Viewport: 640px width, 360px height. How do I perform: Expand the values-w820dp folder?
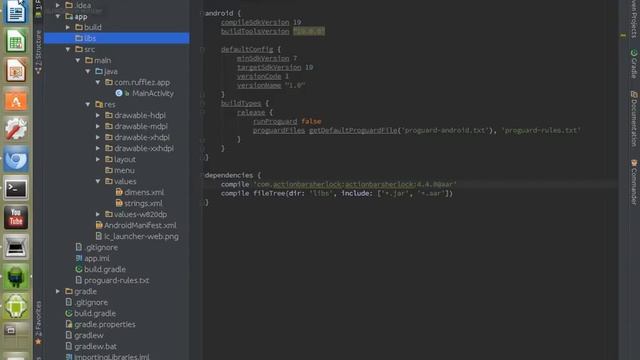98,214
